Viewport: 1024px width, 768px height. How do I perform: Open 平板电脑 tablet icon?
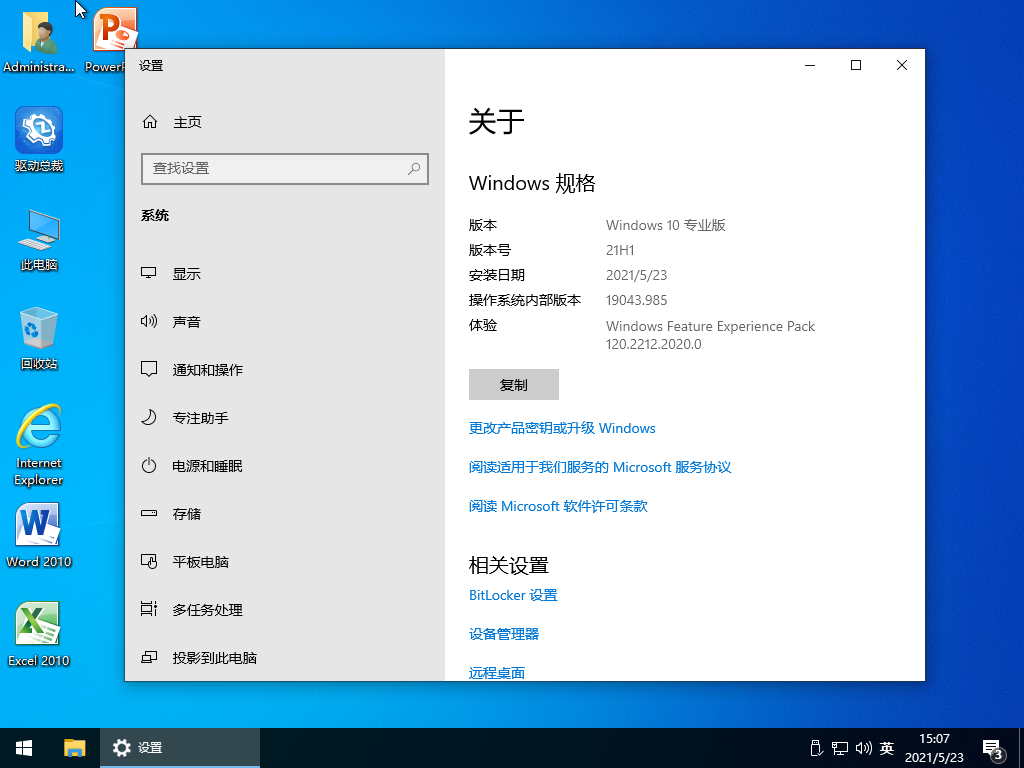[x=149, y=561]
